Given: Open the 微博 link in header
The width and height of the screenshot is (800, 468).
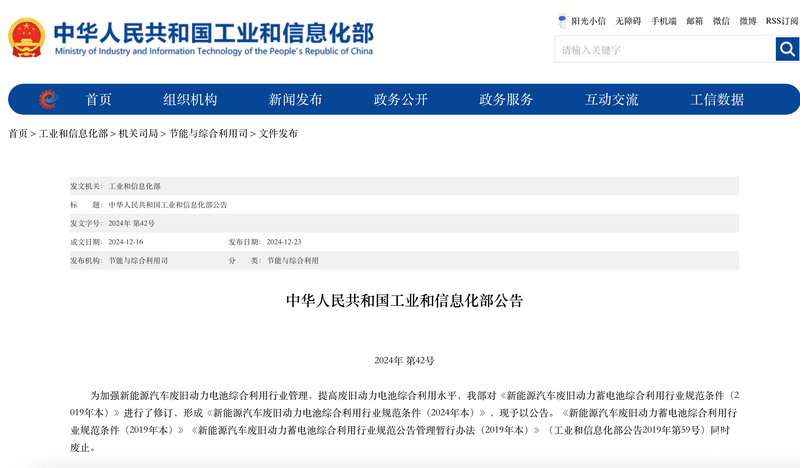Looking at the screenshot, I should click(748, 21).
